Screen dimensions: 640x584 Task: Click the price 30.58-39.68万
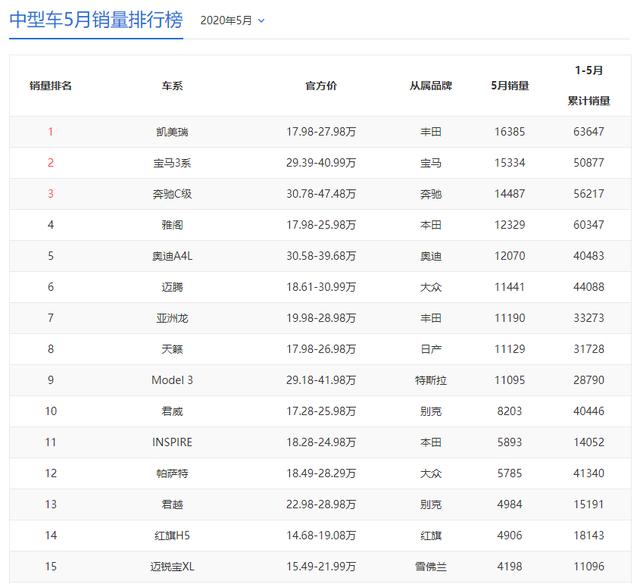click(x=321, y=256)
